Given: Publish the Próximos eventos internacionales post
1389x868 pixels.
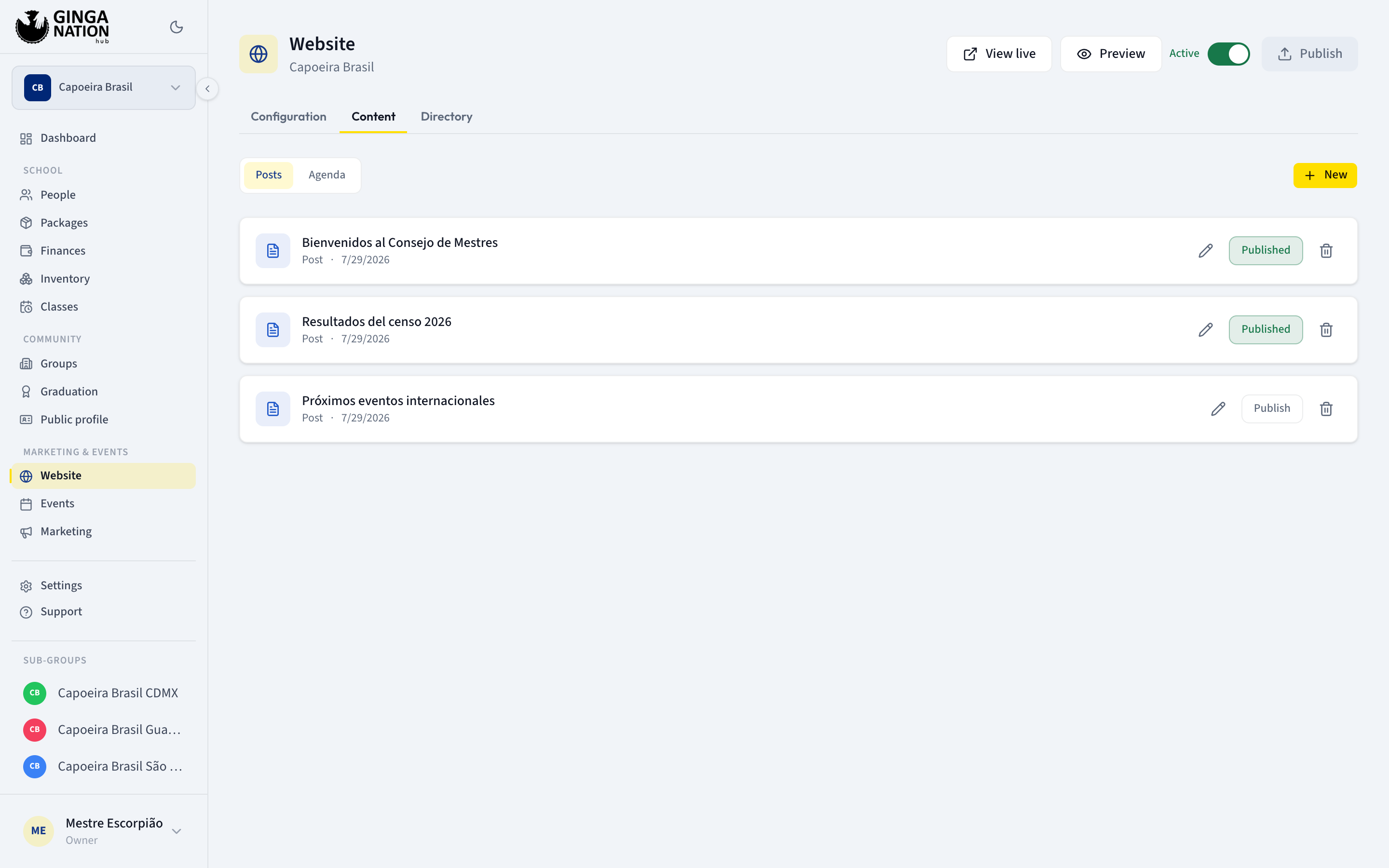Looking at the screenshot, I should click(1272, 409).
